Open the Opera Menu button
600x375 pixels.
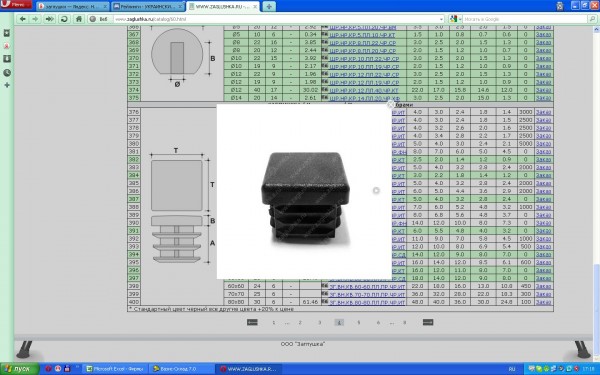16,4
